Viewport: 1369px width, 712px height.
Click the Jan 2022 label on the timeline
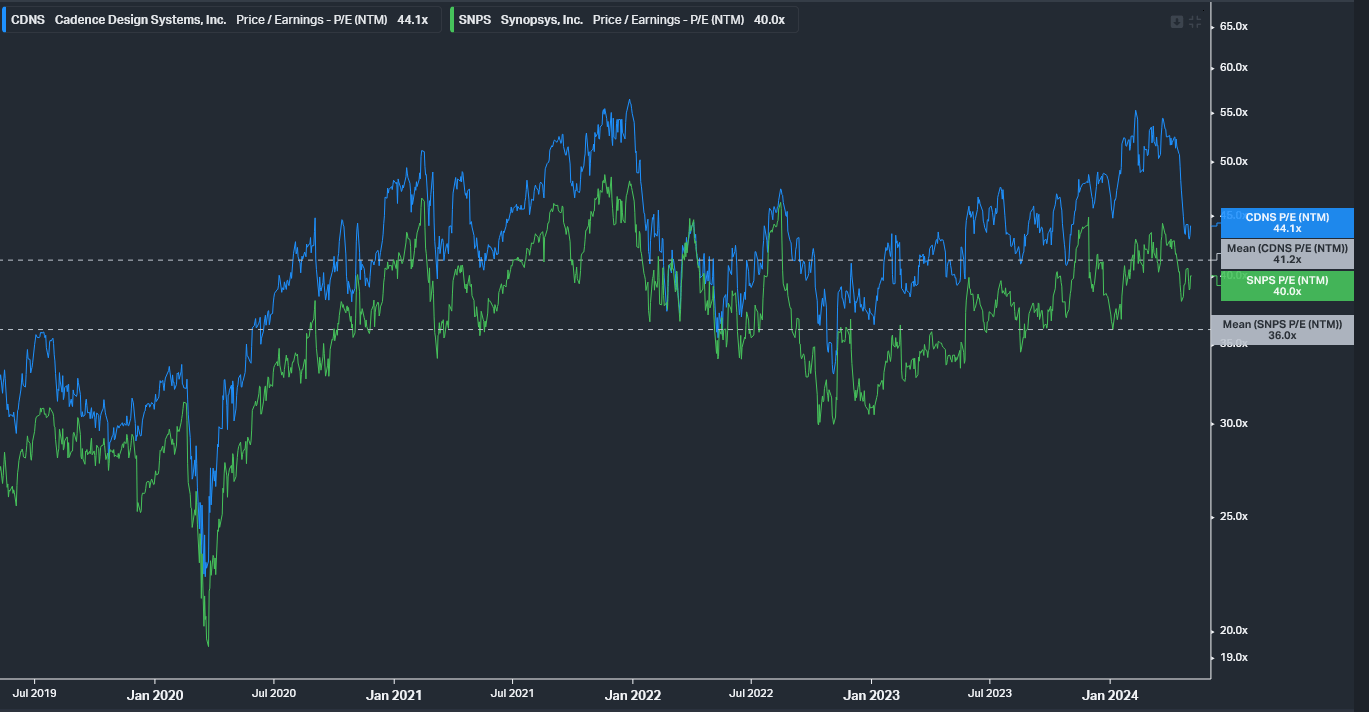click(632, 694)
